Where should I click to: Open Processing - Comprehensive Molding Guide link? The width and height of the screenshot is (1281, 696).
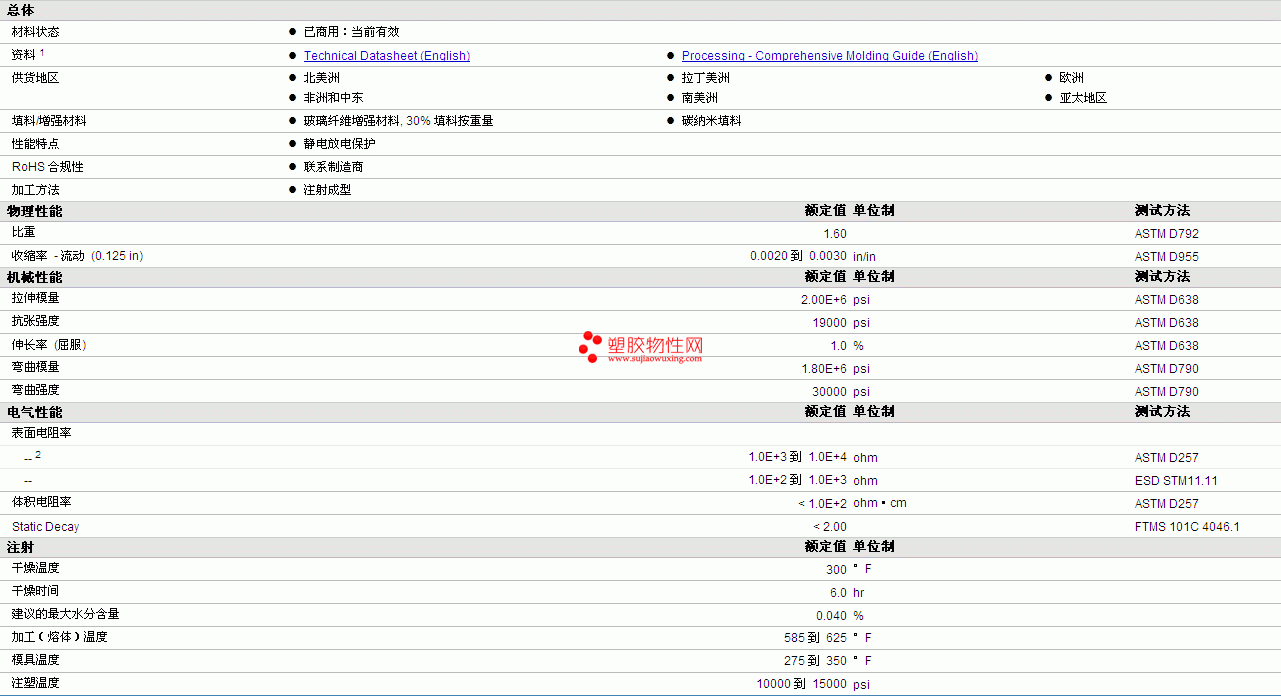(830, 56)
